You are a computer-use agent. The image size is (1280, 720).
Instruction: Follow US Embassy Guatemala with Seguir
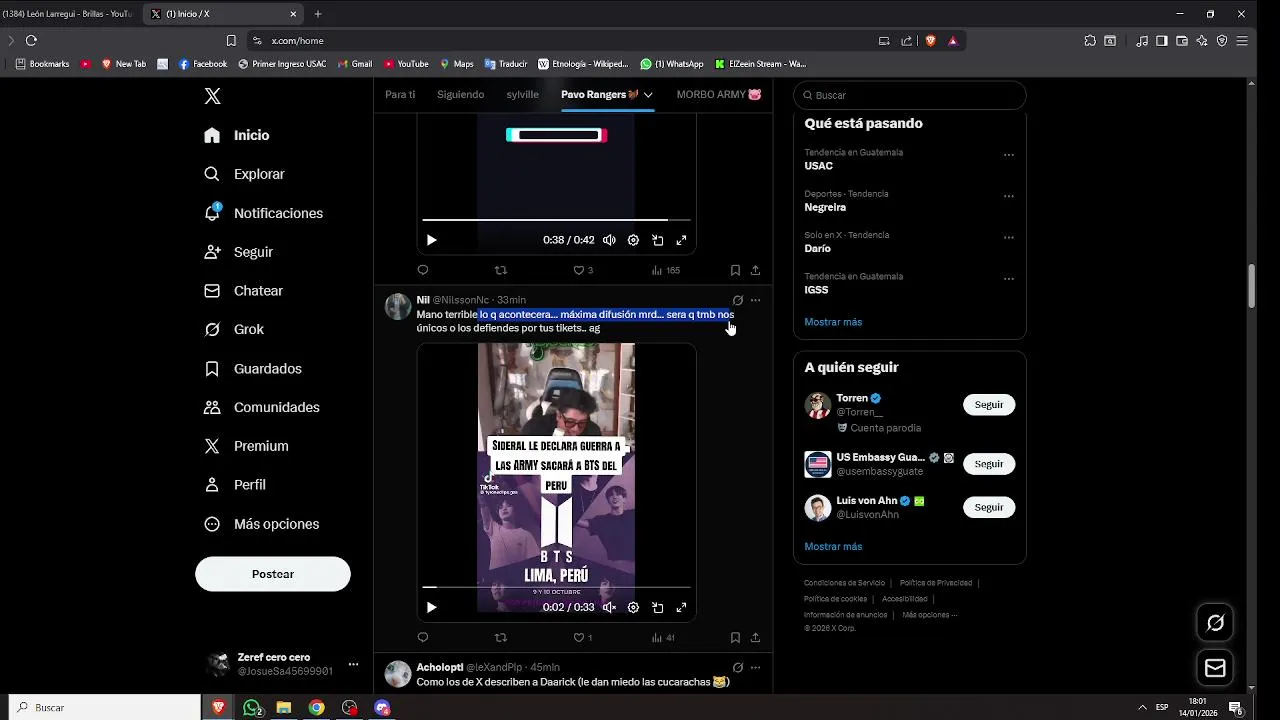click(989, 464)
